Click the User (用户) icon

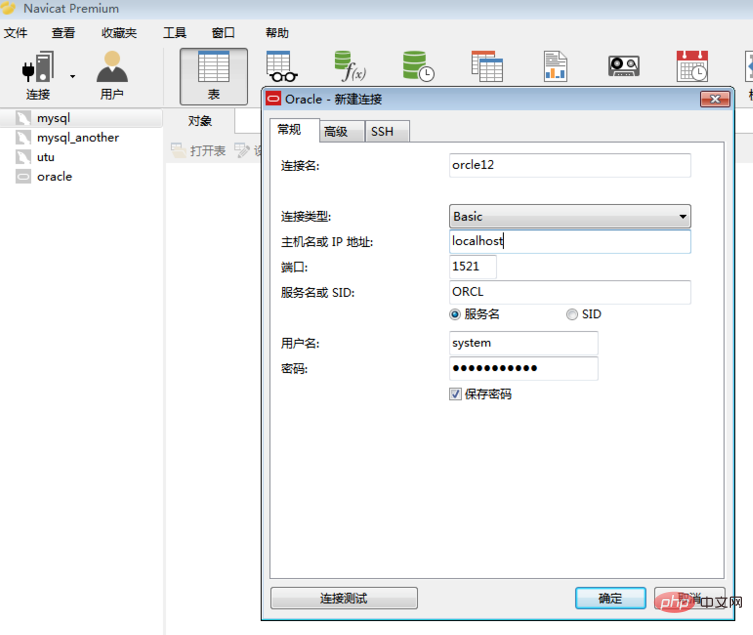pyautogui.click(x=112, y=67)
